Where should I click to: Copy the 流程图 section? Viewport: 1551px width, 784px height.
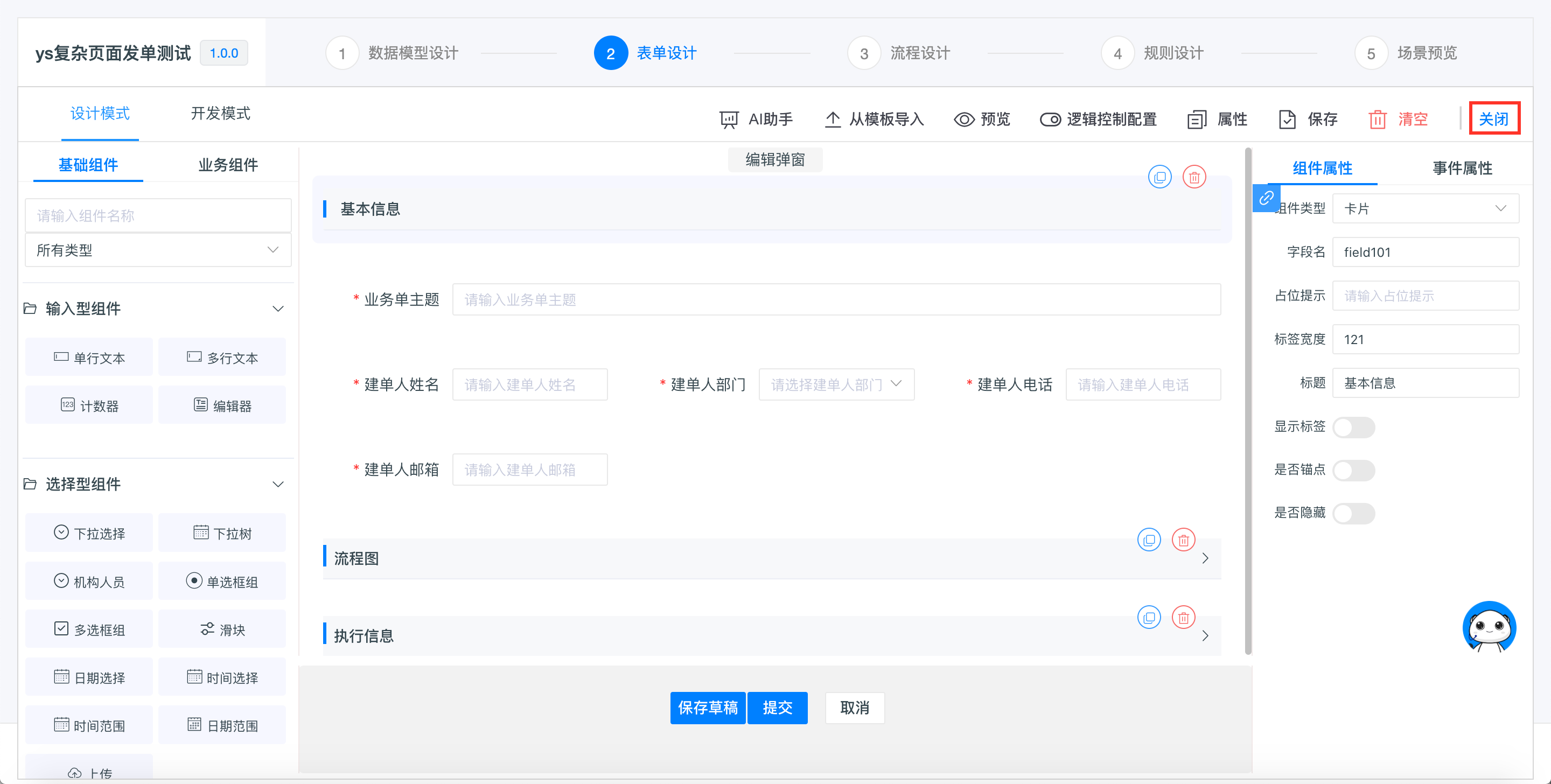tap(1149, 540)
